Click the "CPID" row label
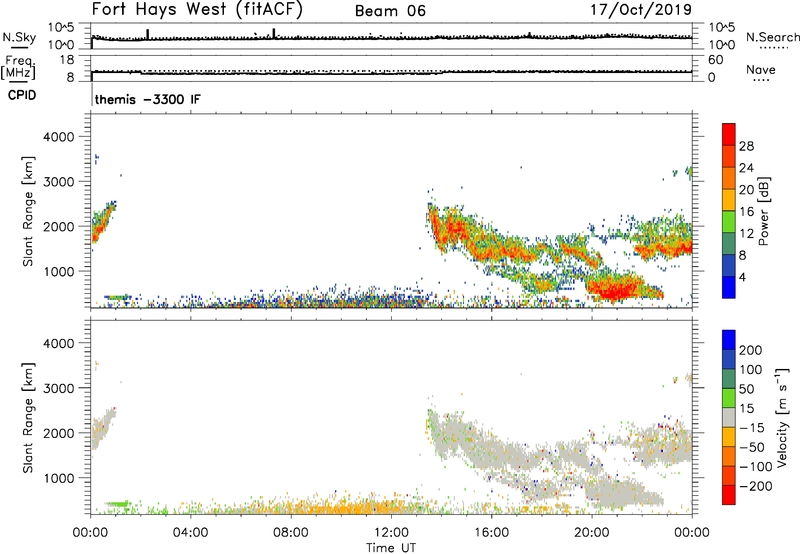This screenshot has width=800, height=554. click(x=22, y=95)
